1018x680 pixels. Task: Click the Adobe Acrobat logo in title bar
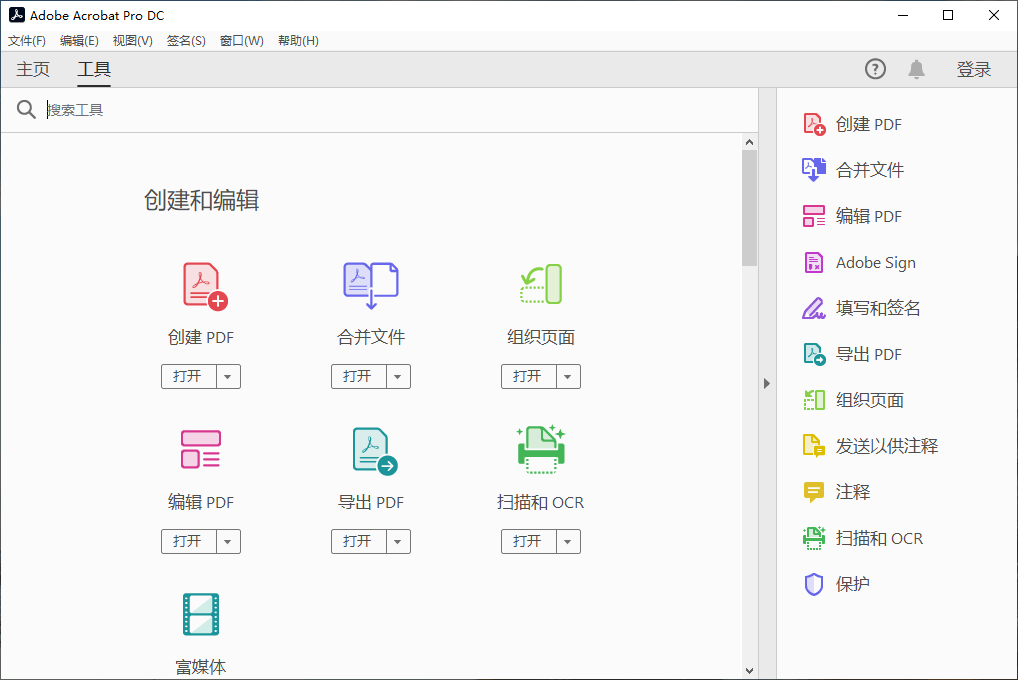17,15
